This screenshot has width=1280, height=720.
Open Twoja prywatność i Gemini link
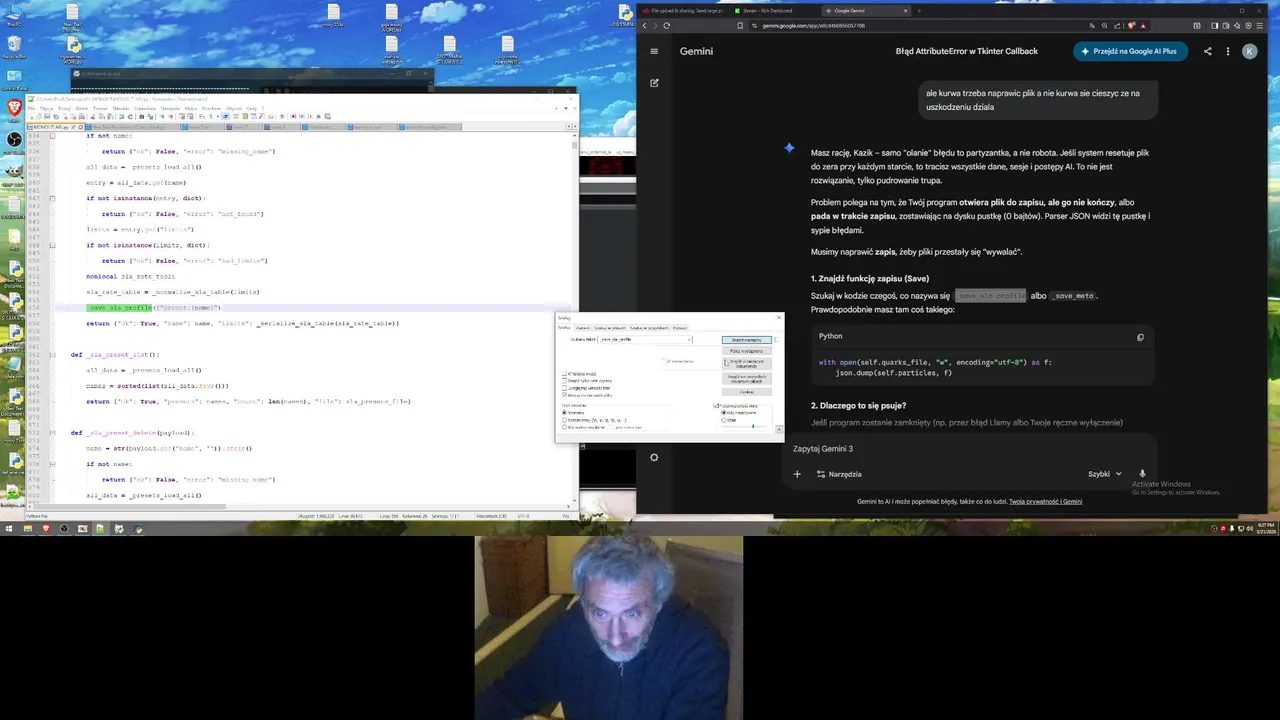(x=1045, y=501)
